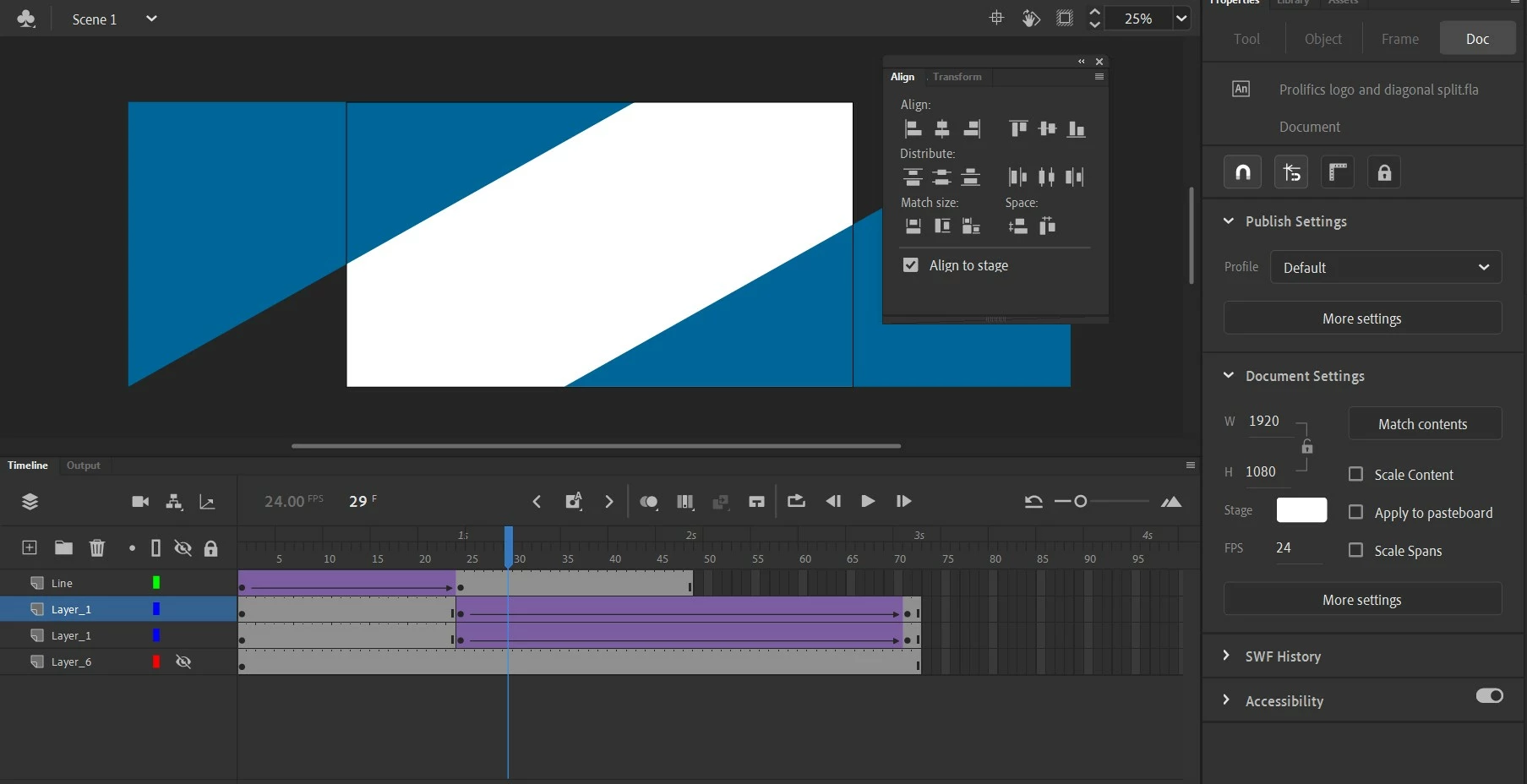Open the Tool properties tab
Viewport: 1527px width, 784px height.
pyautogui.click(x=1246, y=39)
